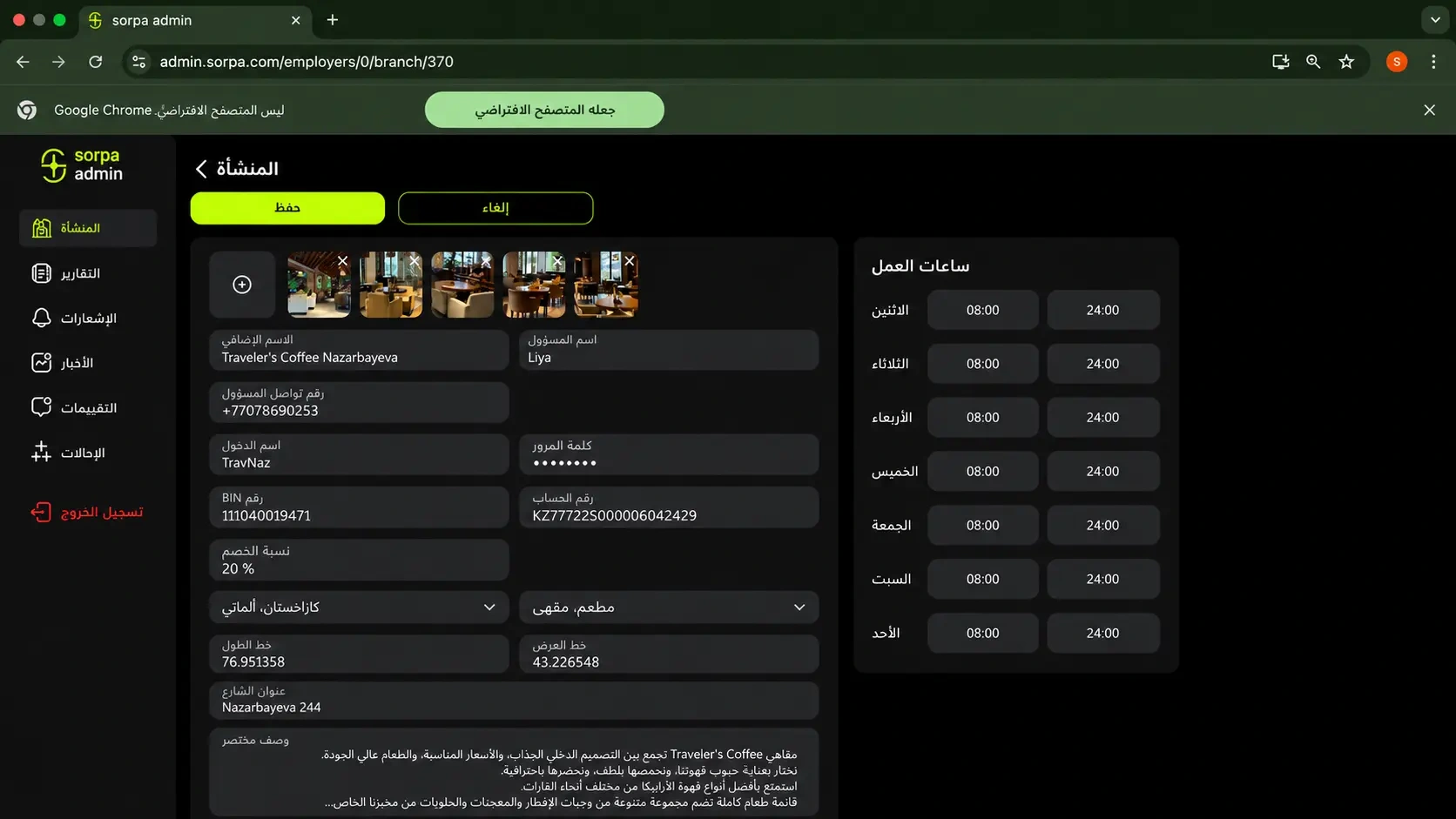Edit discount percentage field 20 %
The image size is (1456, 819).
point(359,560)
